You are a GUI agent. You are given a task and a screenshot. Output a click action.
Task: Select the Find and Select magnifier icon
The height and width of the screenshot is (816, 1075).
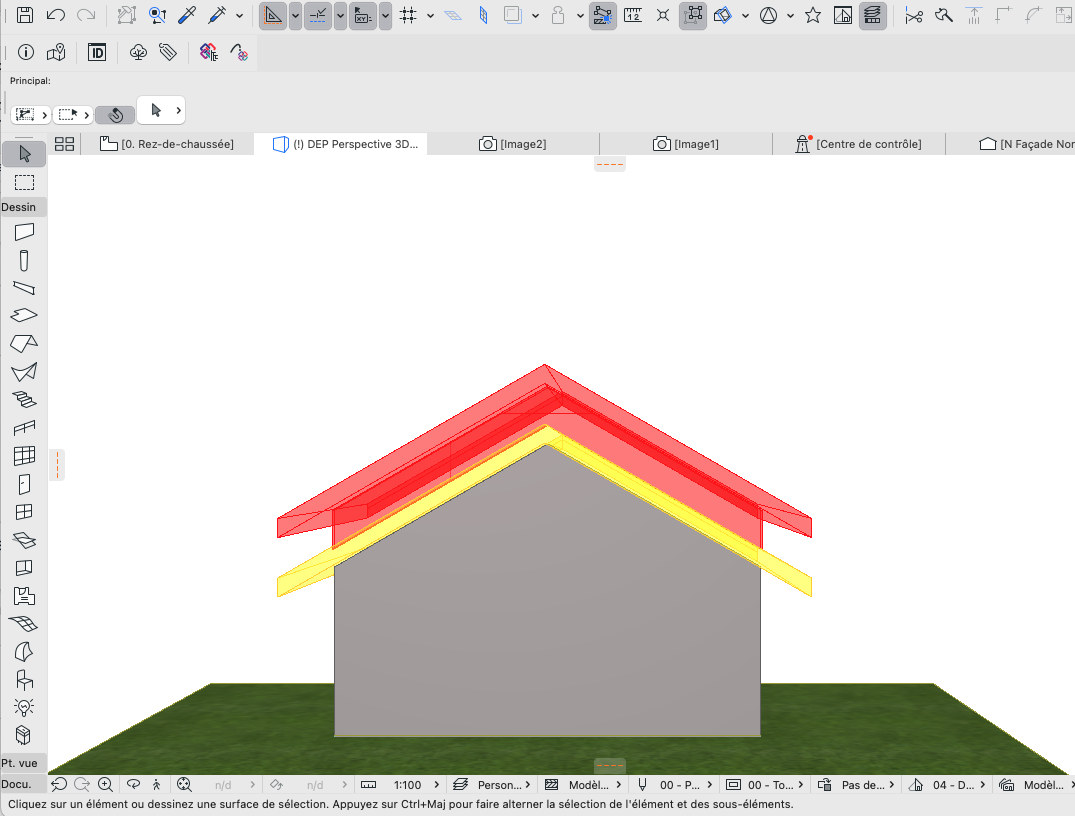coord(157,15)
